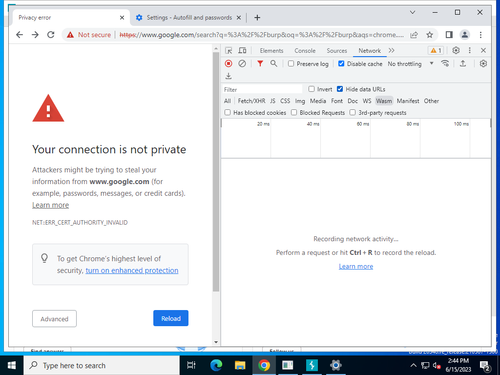Clear the network log
This screenshot has height=375, width=500.
[x=242, y=63]
